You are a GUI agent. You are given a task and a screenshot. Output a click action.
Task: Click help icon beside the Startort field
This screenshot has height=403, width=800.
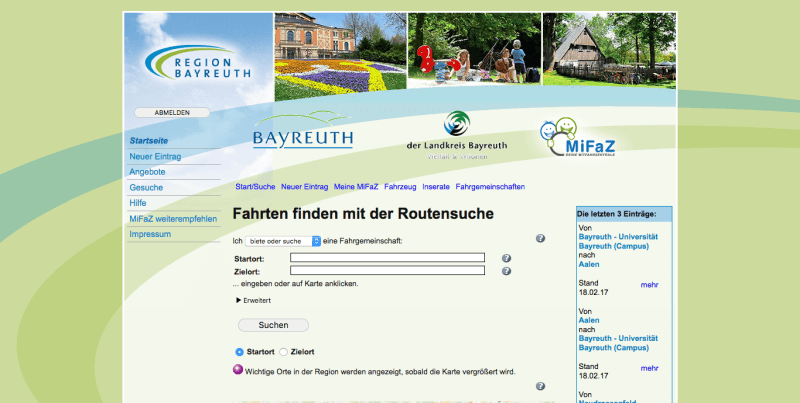[506, 258]
